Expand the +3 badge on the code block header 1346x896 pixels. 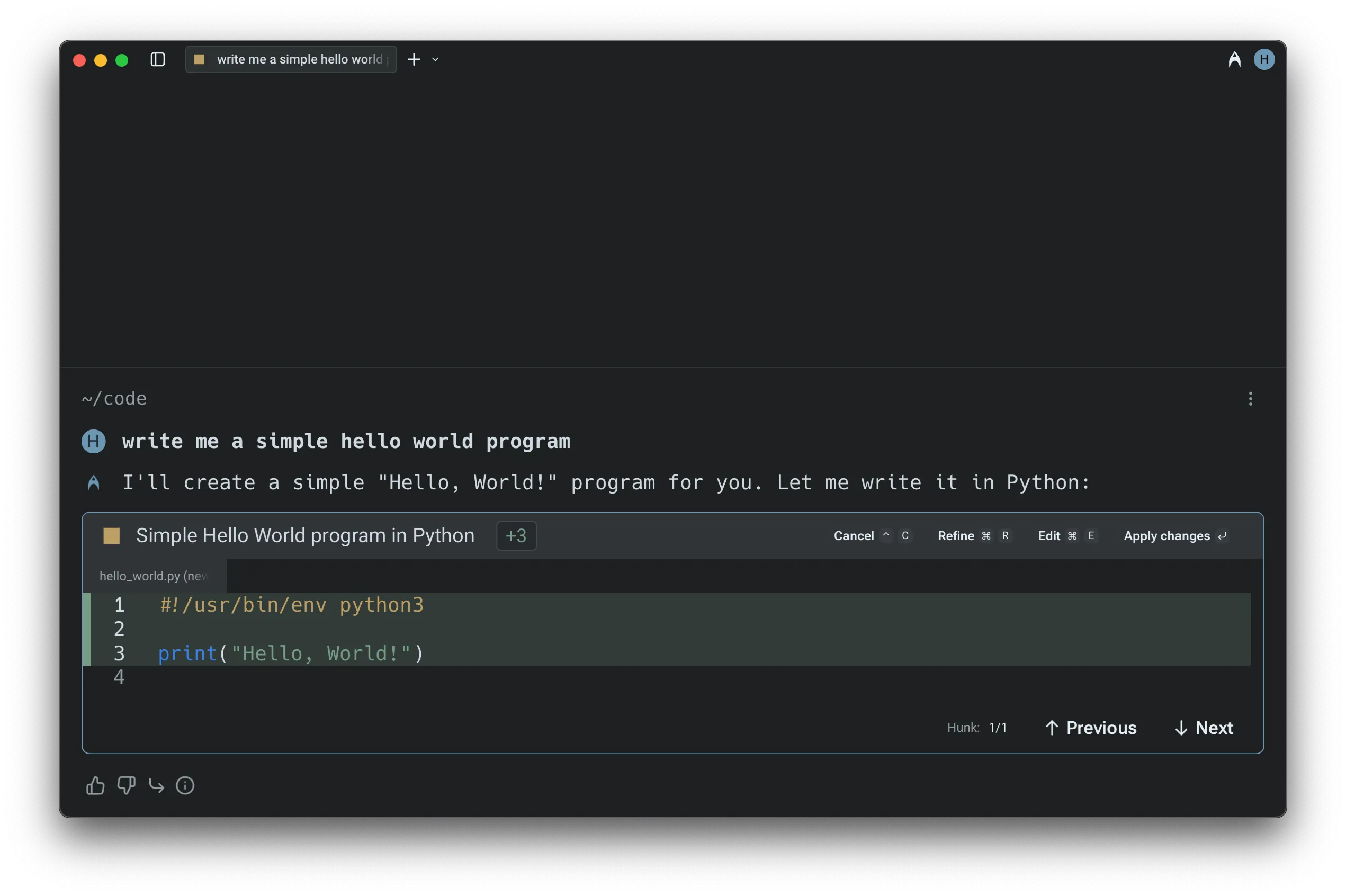[515, 536]
